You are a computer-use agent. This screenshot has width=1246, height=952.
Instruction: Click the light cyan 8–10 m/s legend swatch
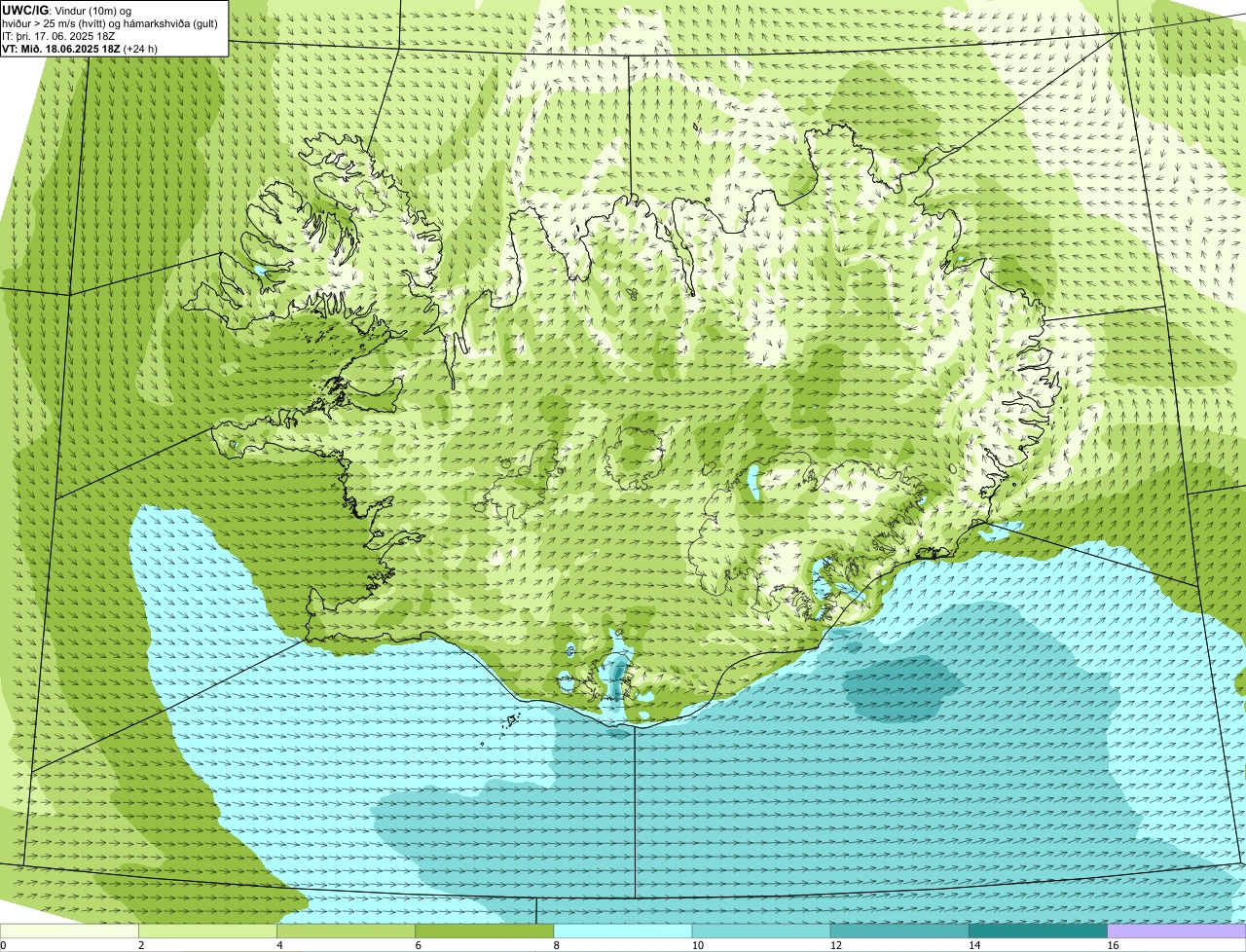[x=623, y=932]
